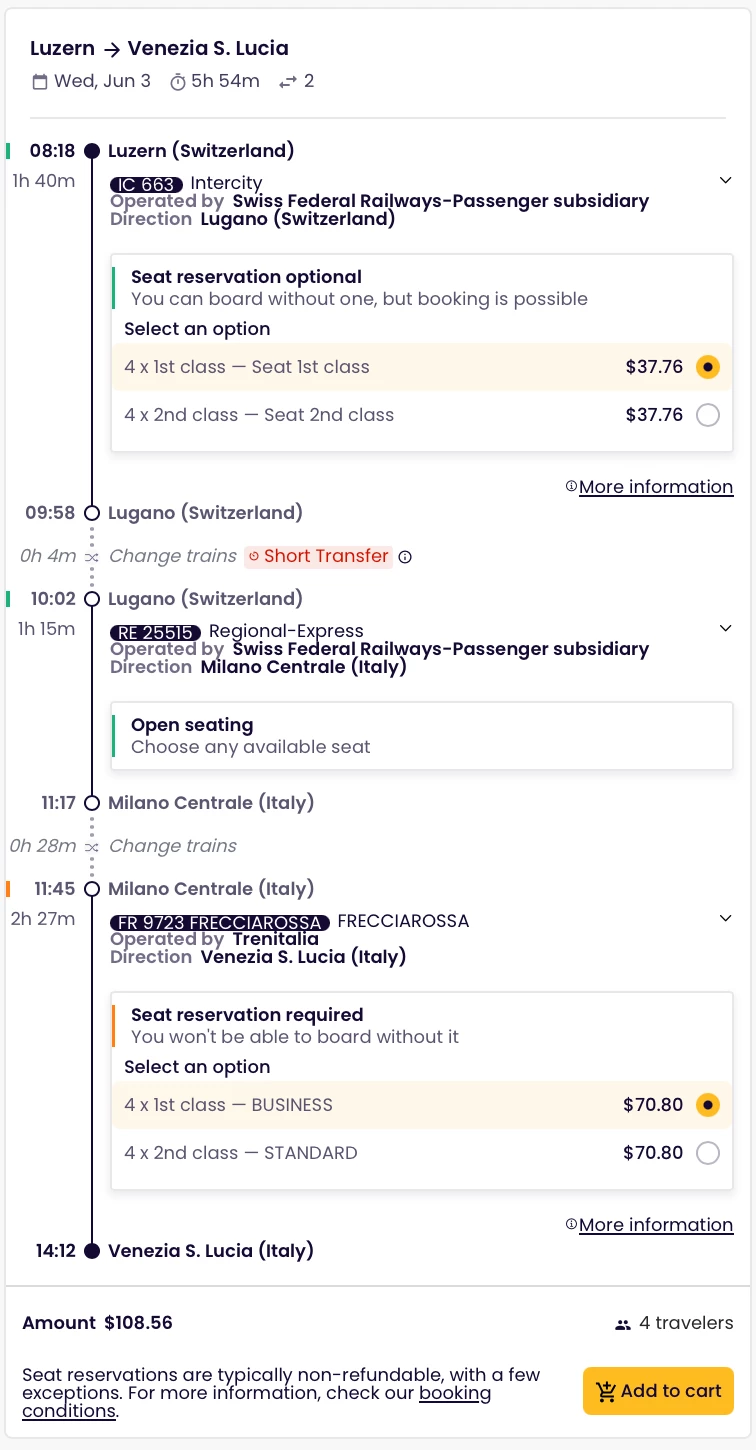This screenshot has height=1450, width=756.
Task: Click the info icon next to Short Transfer
Action: click(405, 557)
